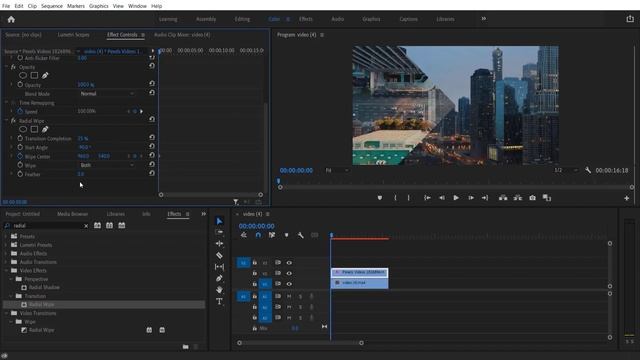Reset the Transition Completion parameter

point(152,138)
